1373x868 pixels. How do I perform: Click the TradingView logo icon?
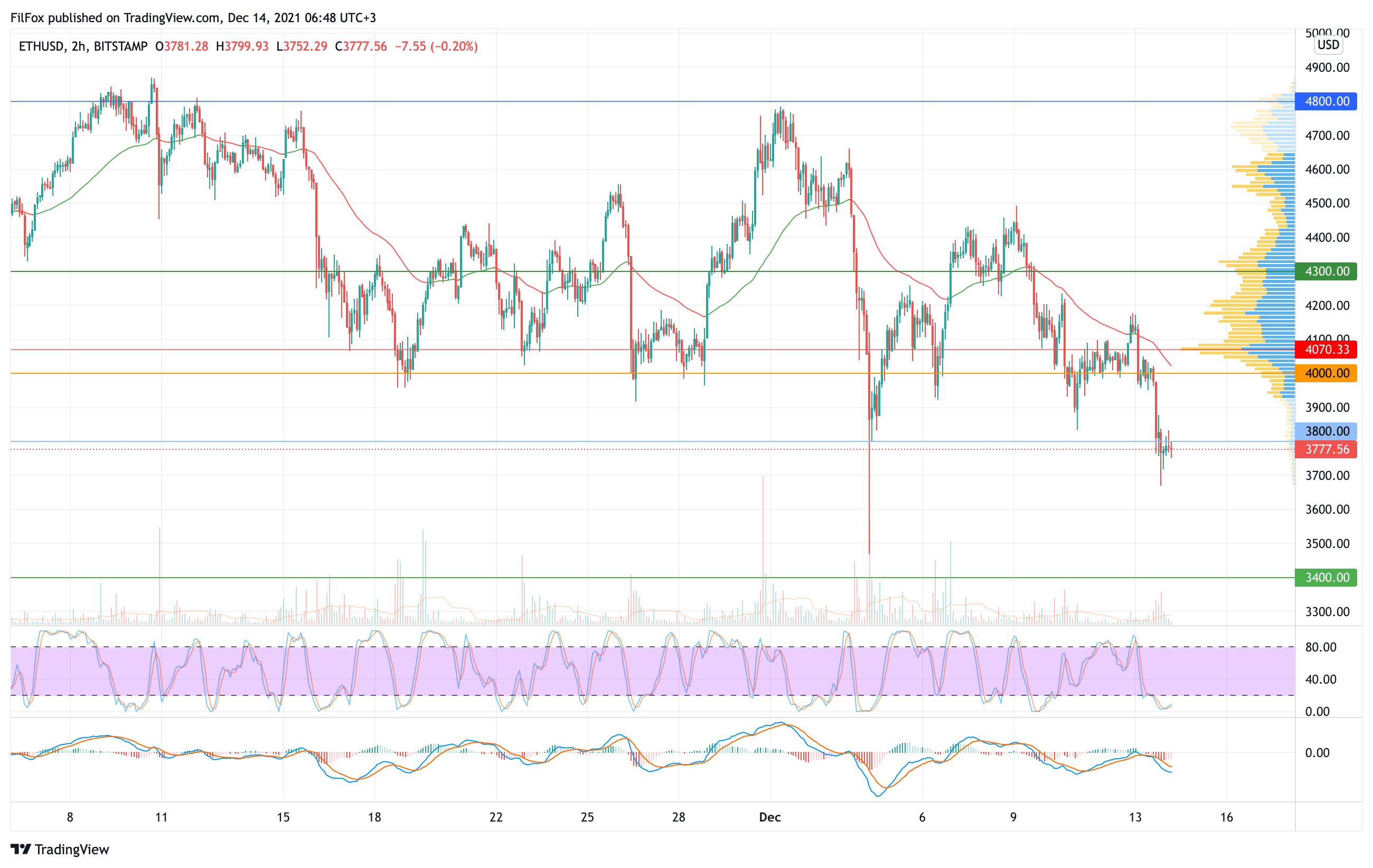[x=21, y=849]
